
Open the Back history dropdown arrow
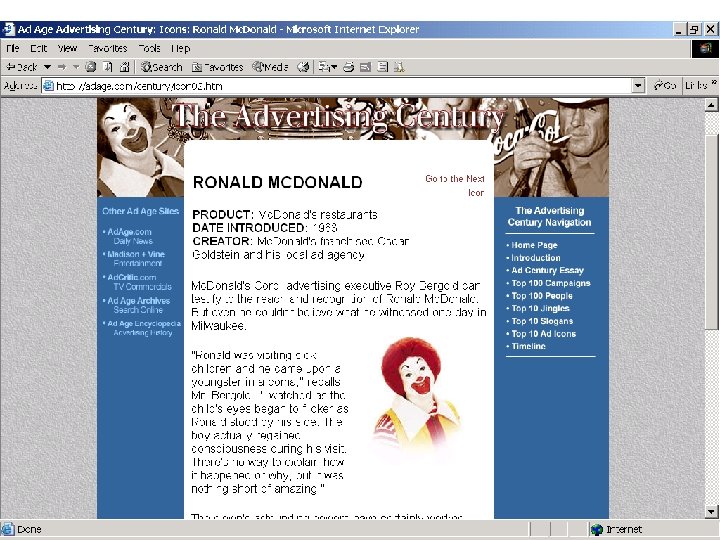pos(47,67)
